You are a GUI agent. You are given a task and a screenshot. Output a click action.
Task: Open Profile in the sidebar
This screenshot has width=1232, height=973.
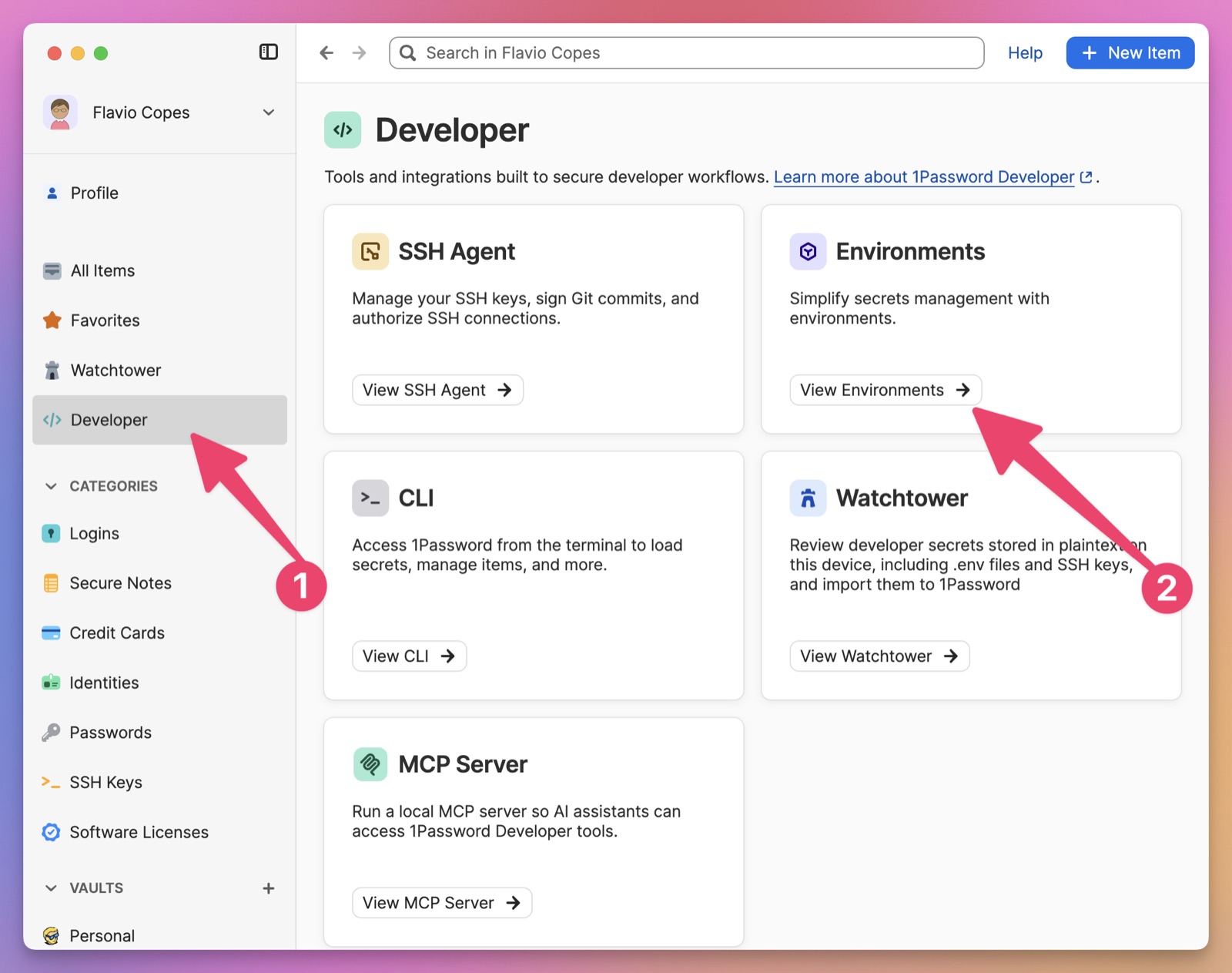pos(159,193)
